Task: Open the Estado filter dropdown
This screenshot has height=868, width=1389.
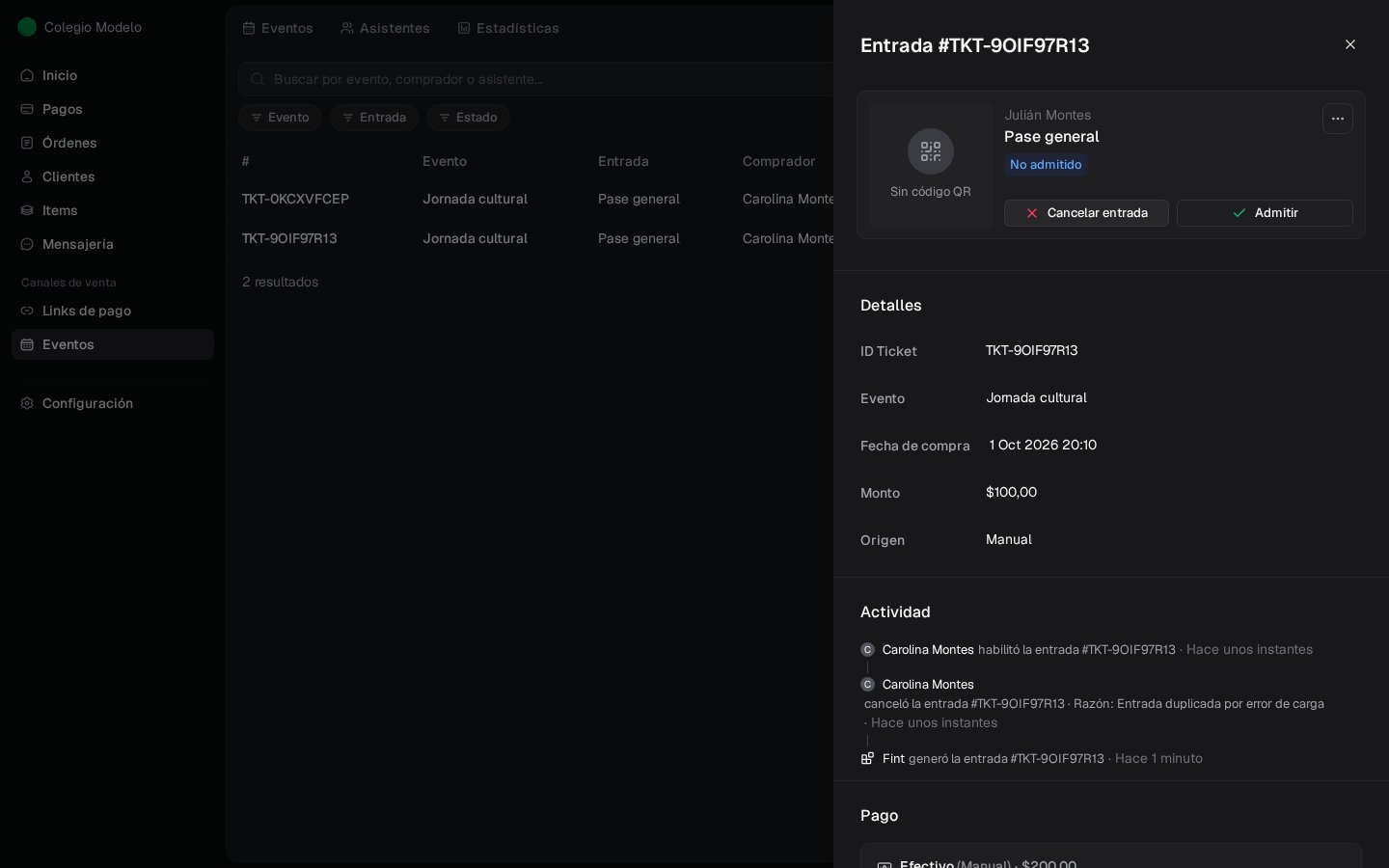Action: tap(468, 118)
